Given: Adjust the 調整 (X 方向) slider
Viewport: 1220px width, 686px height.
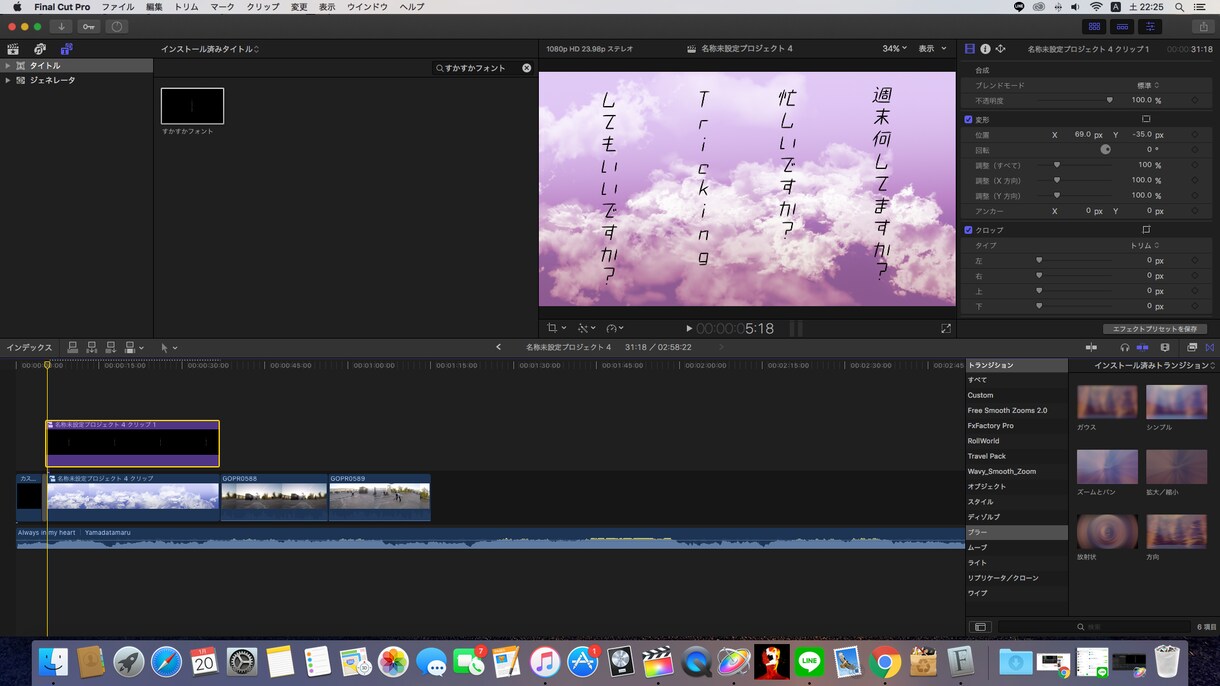Looking at the screenshot, I should (1057, 180).
